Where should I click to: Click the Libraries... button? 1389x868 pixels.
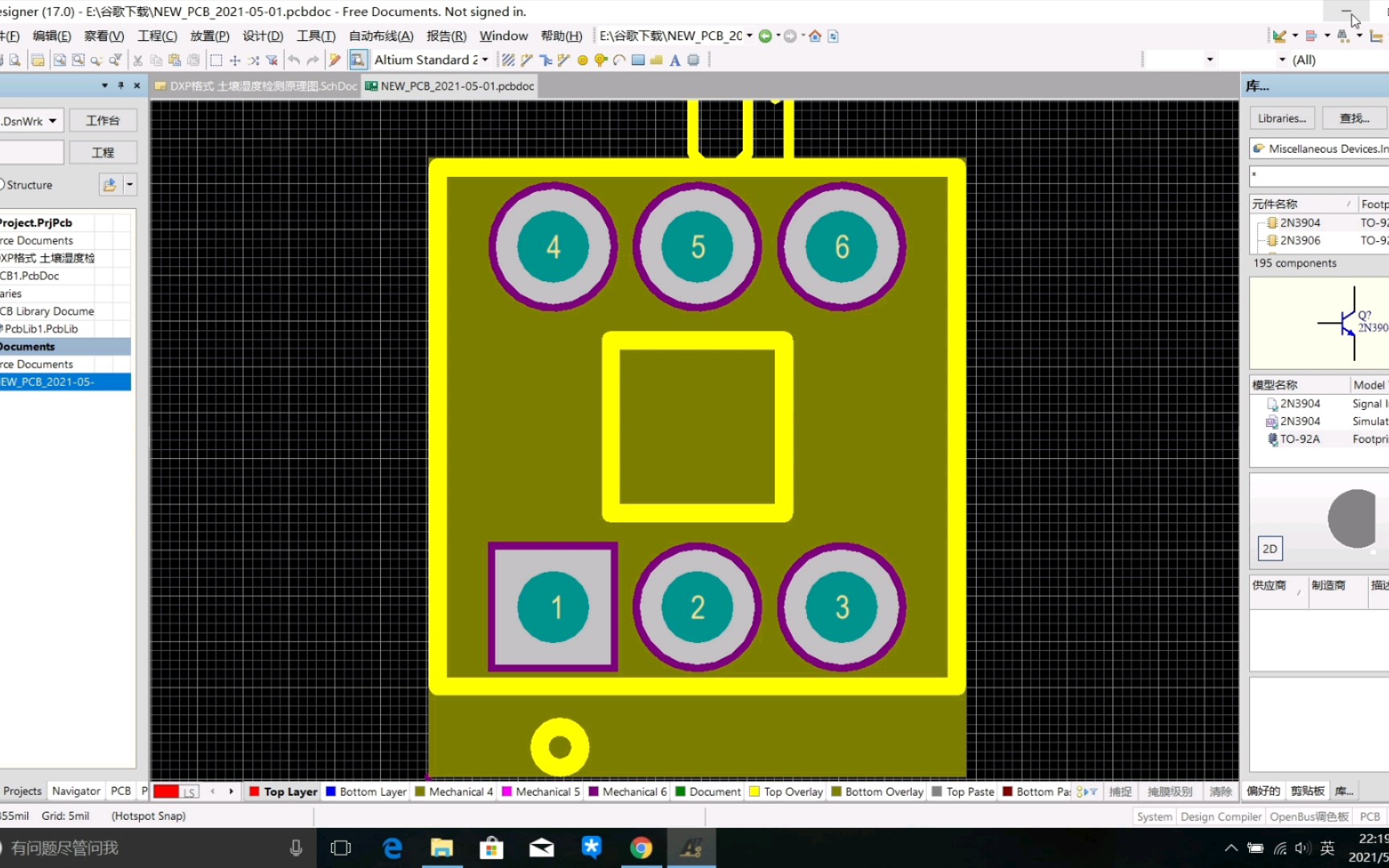pos(1281,118)
